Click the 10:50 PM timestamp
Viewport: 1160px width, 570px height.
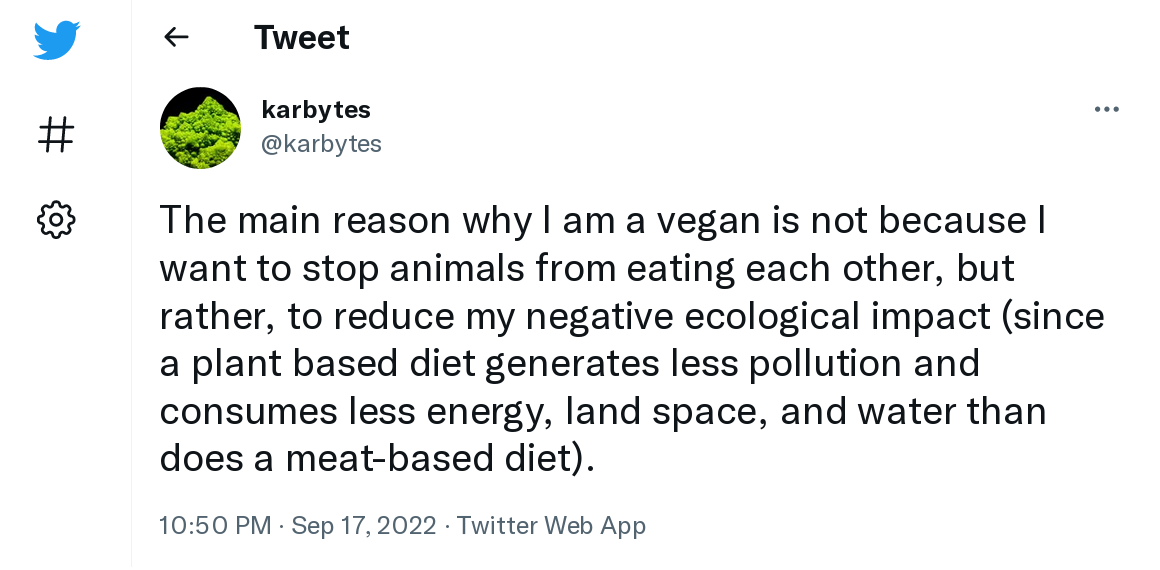point(215,525)
